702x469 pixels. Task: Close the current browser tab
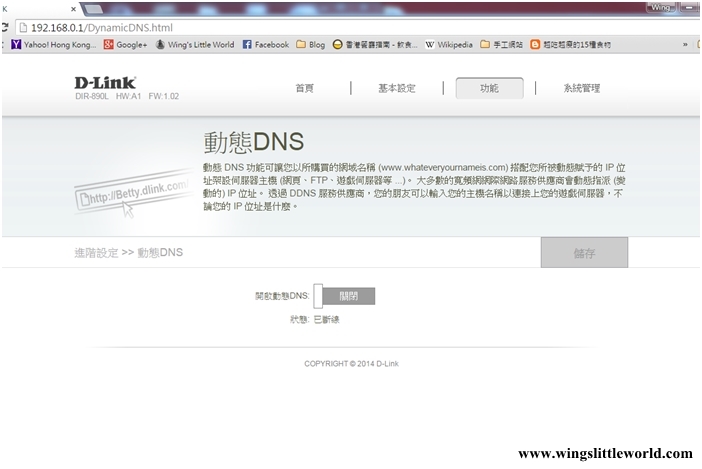[x=73, y=8]
